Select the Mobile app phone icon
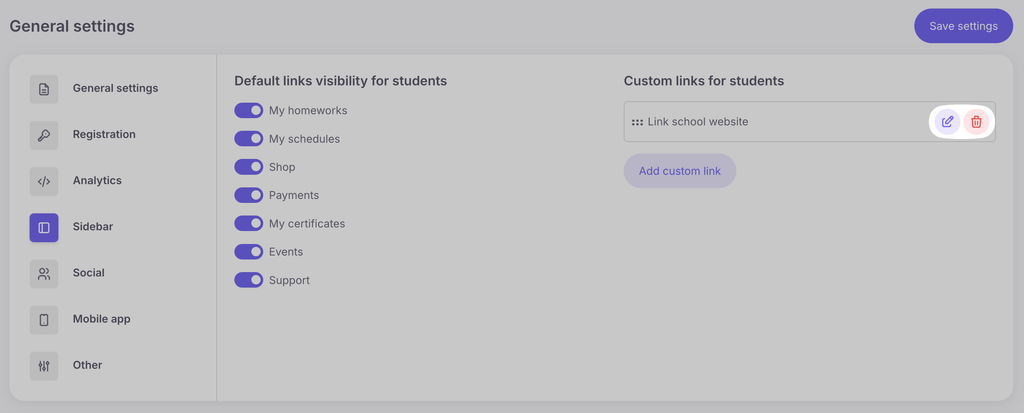The width and height of the screenshot is (1024, 413). tap(44, 320)
